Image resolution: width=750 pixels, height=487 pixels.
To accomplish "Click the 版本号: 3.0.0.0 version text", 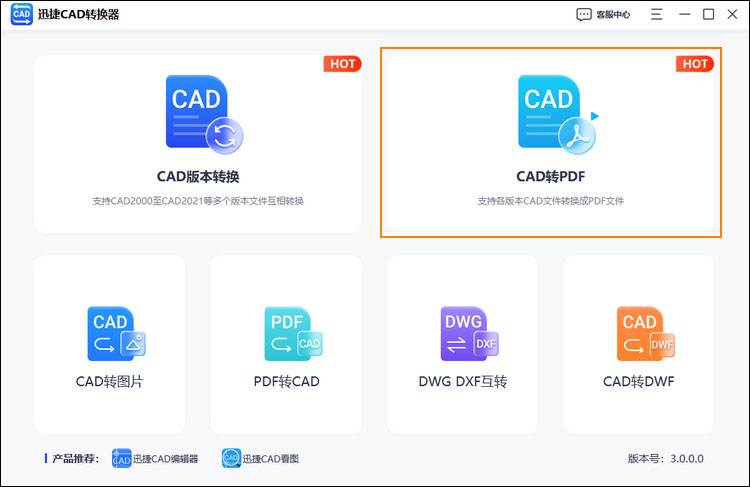I will pos(665,458).
